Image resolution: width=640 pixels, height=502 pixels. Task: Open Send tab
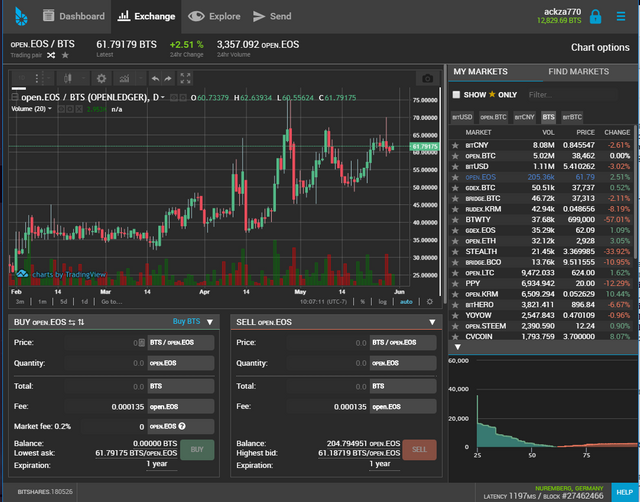coord(272,16)
